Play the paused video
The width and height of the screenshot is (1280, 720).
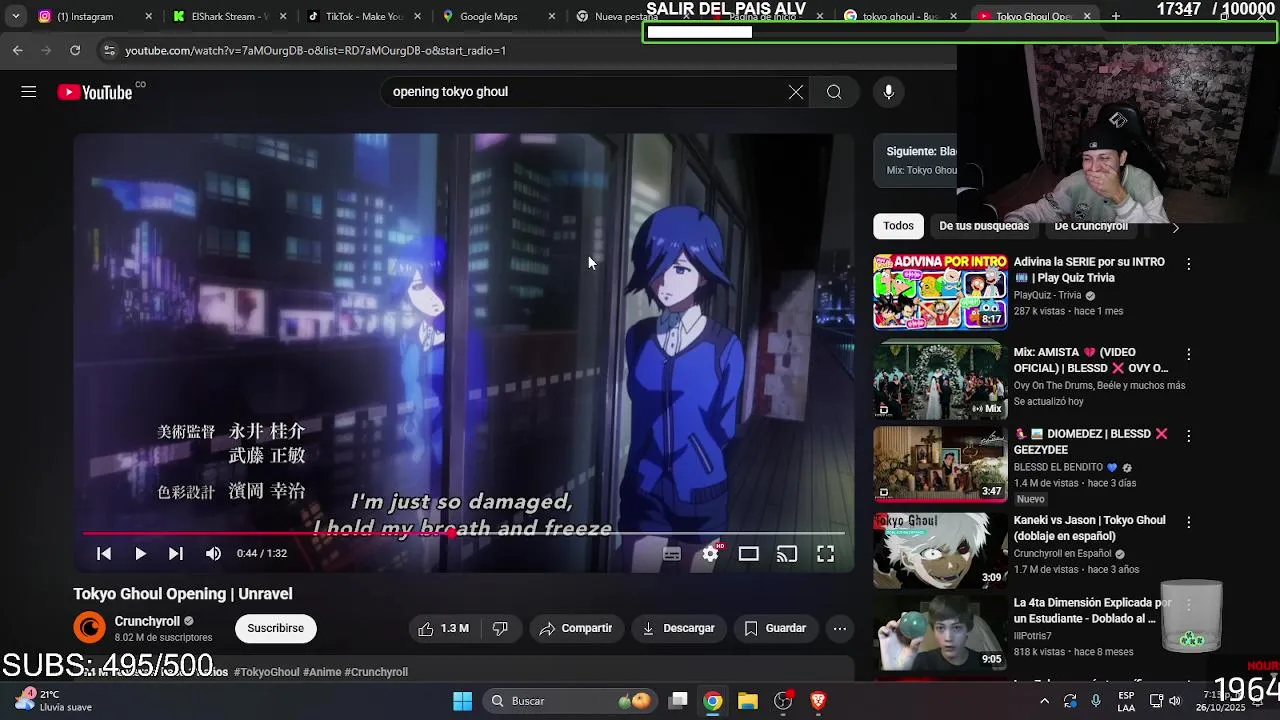[140, 553]
